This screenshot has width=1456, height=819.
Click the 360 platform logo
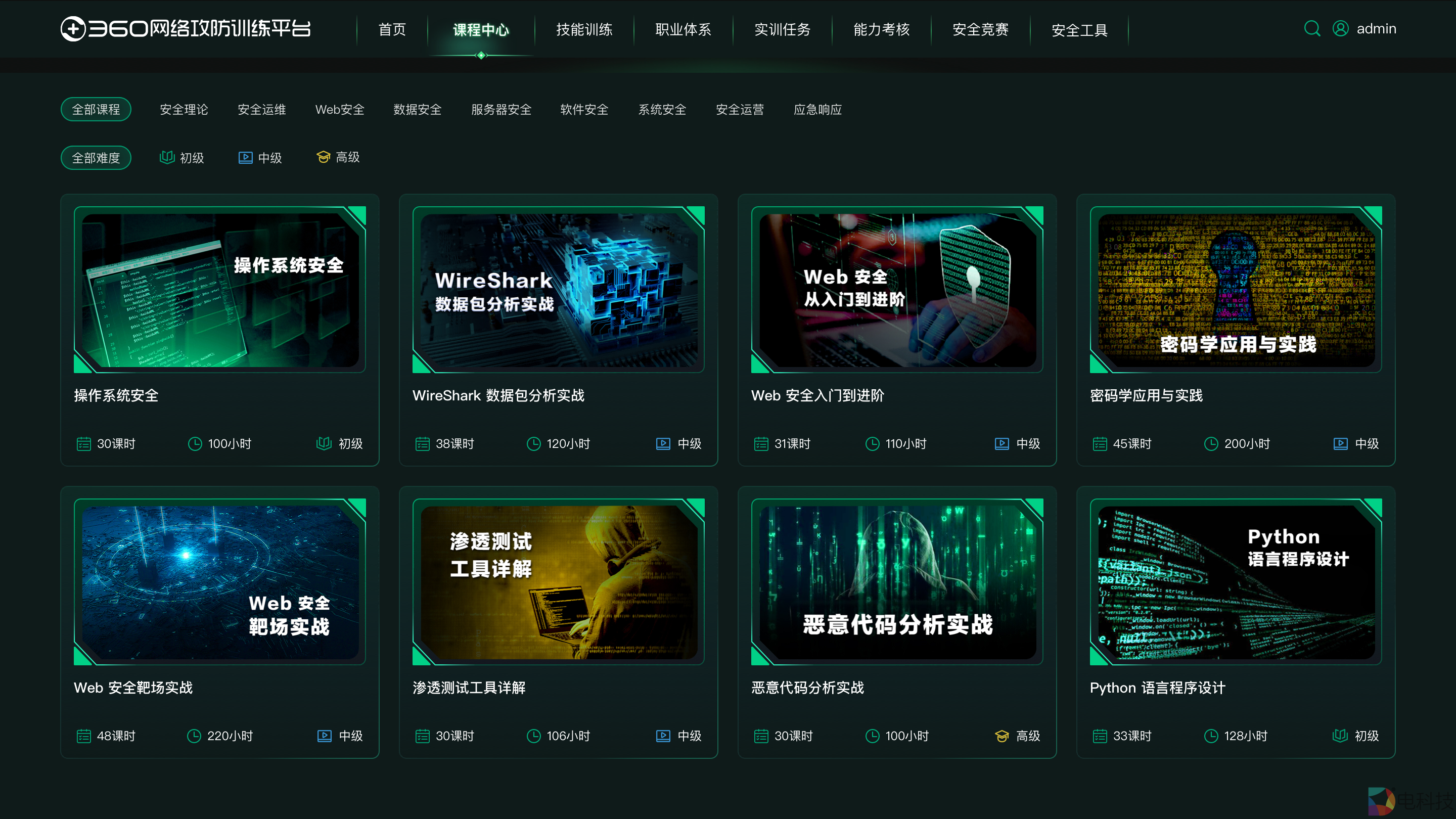pos(186,28)
